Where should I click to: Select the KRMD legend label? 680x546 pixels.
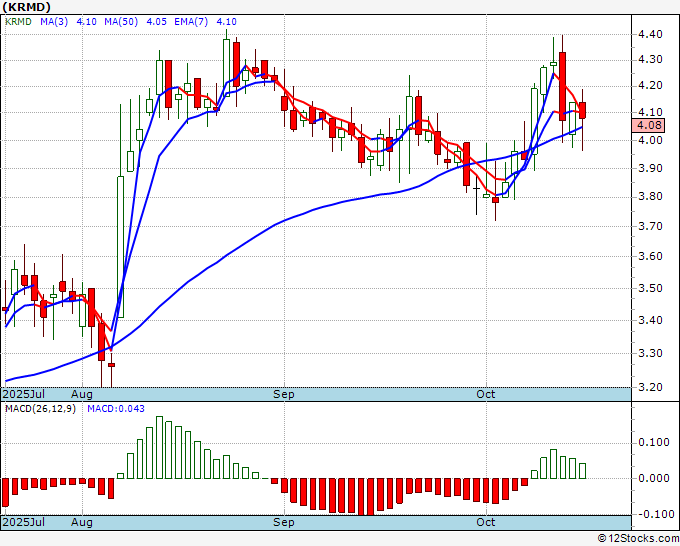click(x=18, y=21)
